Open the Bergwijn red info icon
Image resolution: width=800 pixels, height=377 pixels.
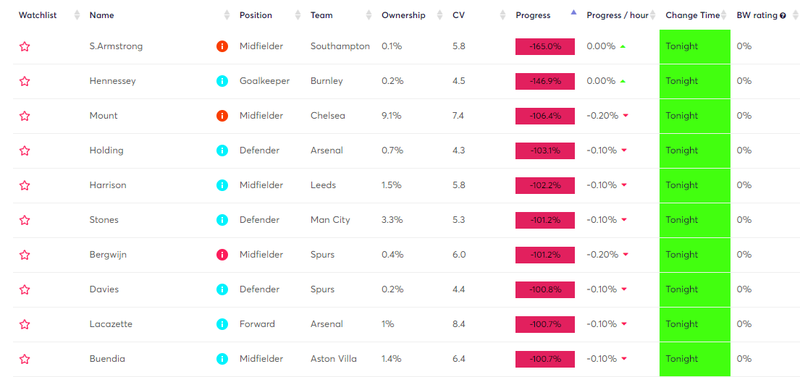tap(222, 255)
